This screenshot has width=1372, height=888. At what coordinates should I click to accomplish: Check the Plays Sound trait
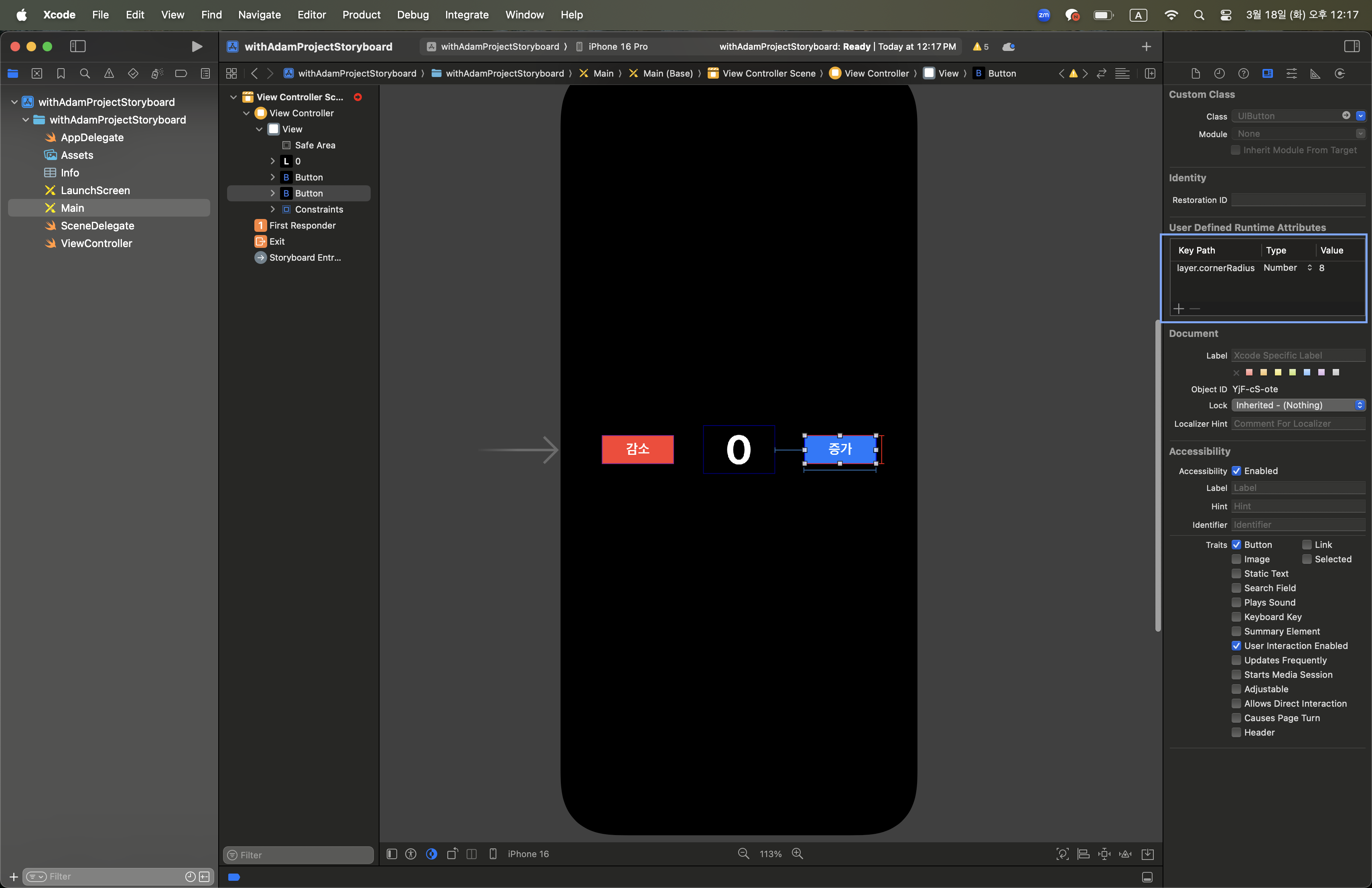point(1236,602)
